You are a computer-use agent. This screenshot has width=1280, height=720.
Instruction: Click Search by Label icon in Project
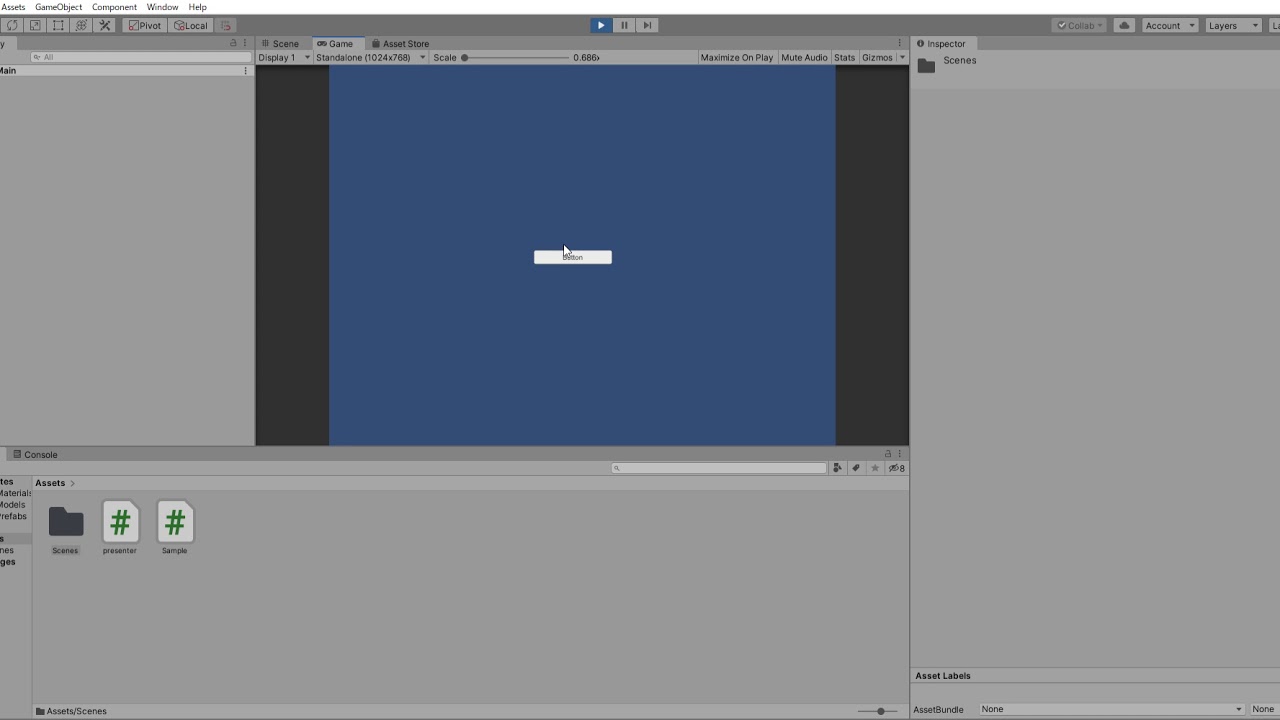click(856, 468)
